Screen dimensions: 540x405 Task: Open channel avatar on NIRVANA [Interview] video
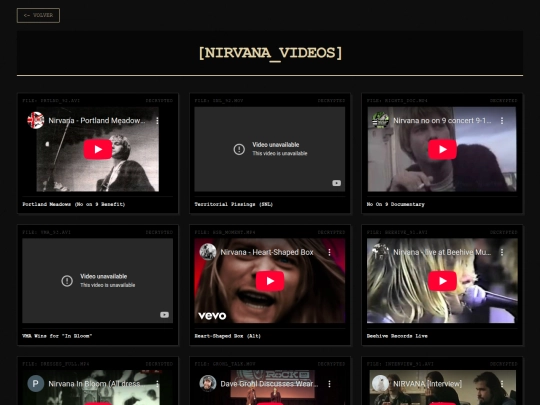[x=380, y=384]
